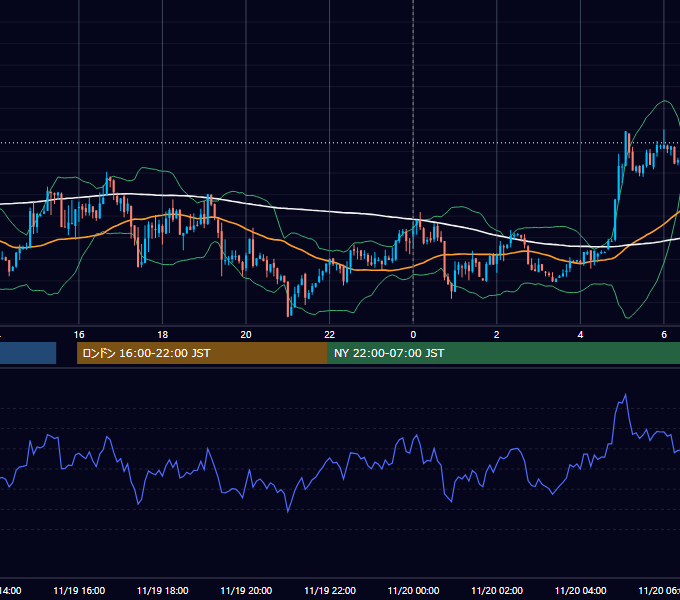This screenshot has height=600, width=680.
Task: Click hour label 4 on the upper axis
Action: coord(580,335)
